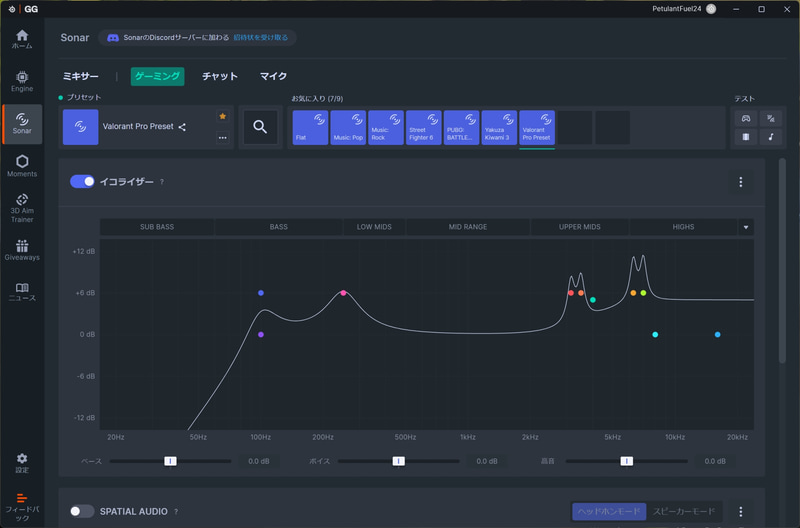Select the light-blue EQ point near 20kHz

(717, 335)
